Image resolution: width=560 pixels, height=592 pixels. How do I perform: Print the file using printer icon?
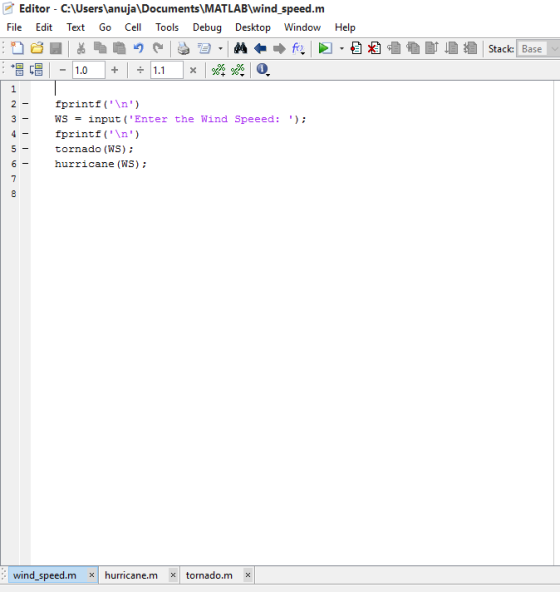point(184,48)
